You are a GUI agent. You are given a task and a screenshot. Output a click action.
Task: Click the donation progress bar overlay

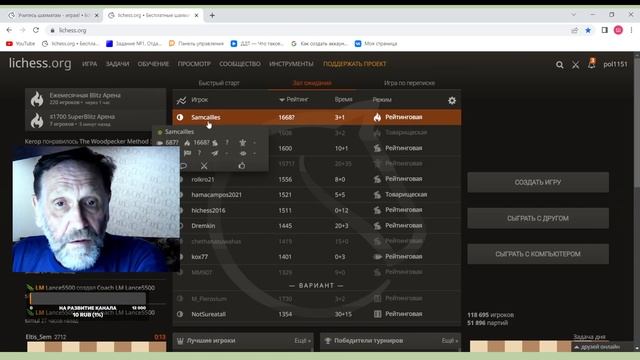click(88, 299)
